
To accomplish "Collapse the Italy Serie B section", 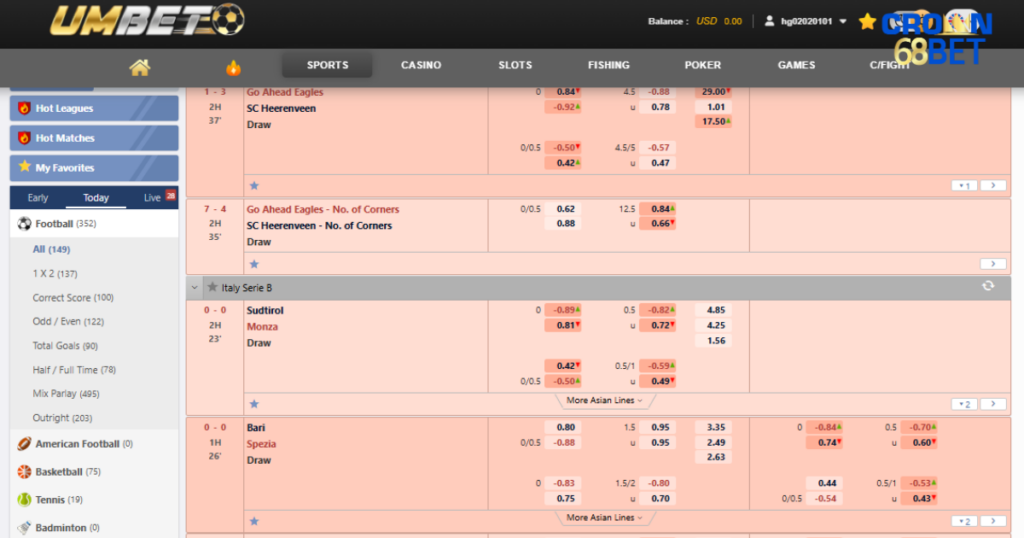I will (x=195, y=287).
